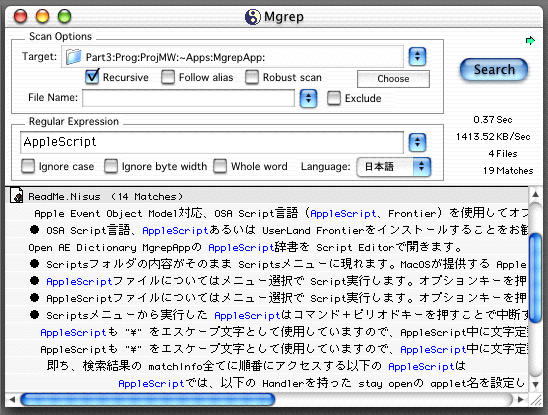Click the vertical scrollbar thumb
This screenshot has width=548, height=415.
535,278
